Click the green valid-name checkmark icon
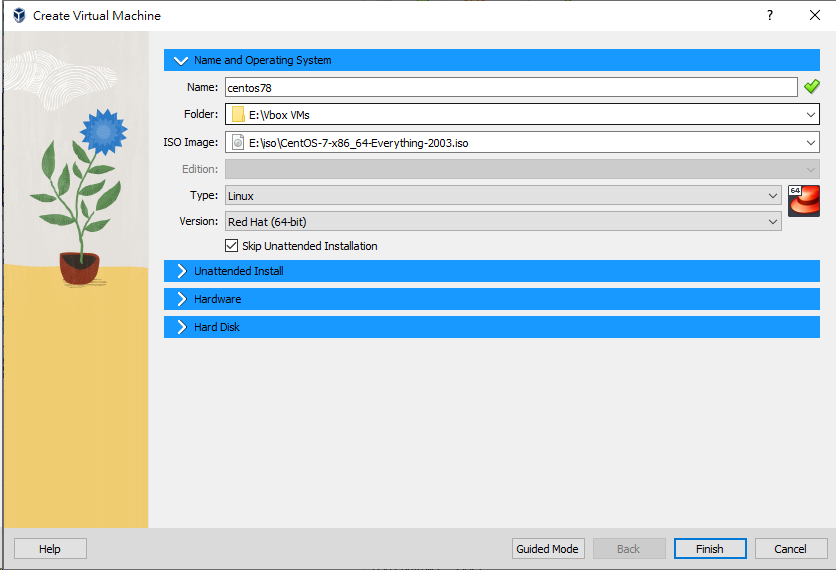The image size is (836, 570). (811, 87)
